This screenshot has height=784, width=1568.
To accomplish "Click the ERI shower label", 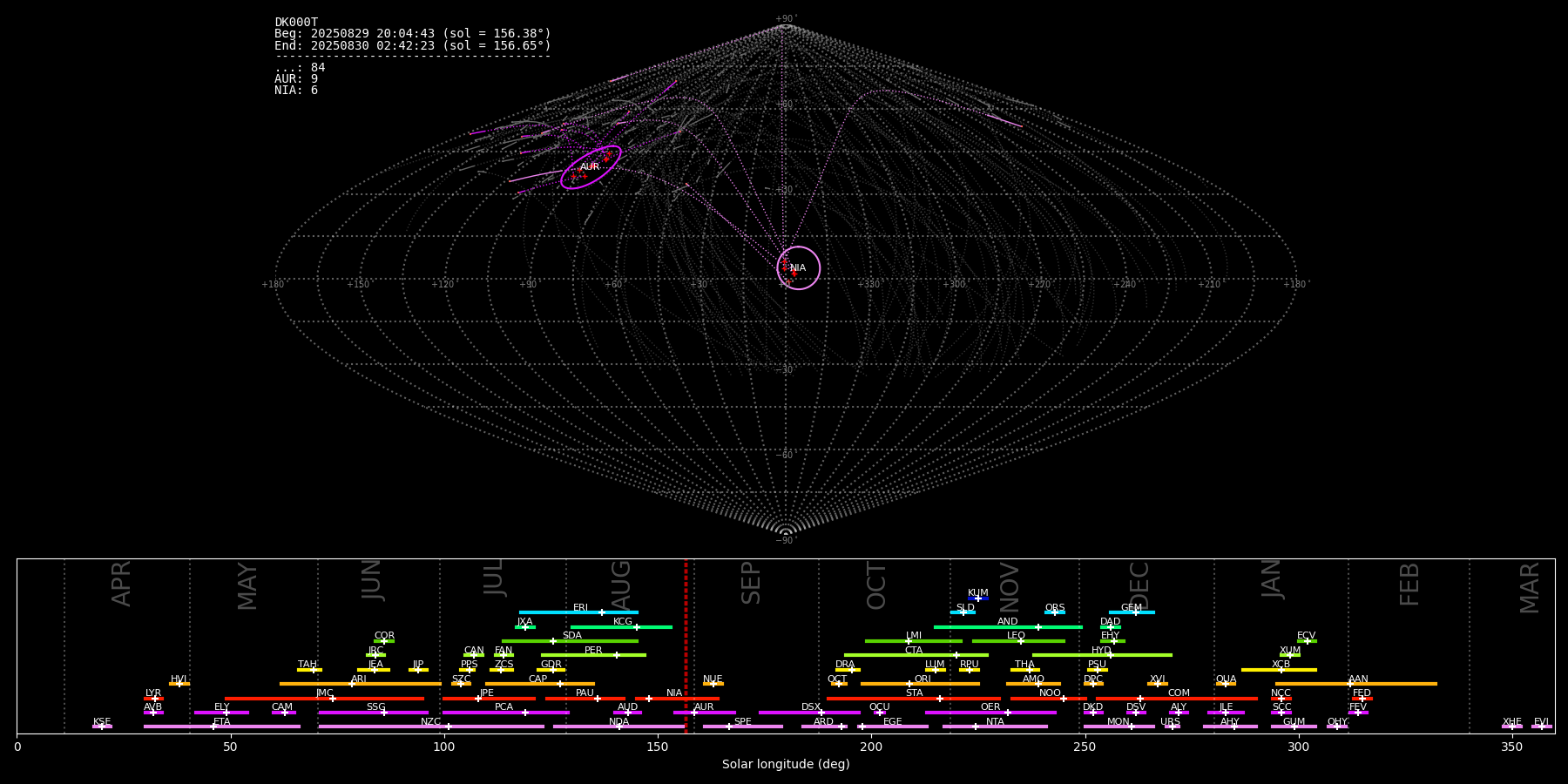I will (580, 608).
